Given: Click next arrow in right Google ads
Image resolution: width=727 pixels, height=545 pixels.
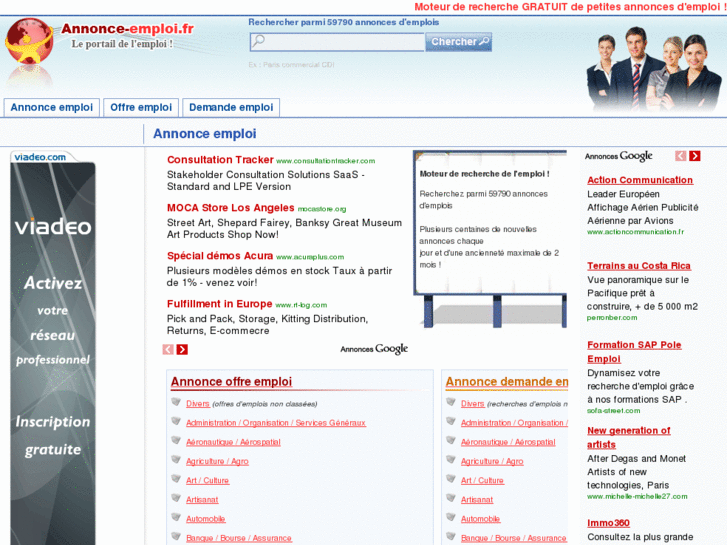Looking at the screenshot, I should 695,156.
